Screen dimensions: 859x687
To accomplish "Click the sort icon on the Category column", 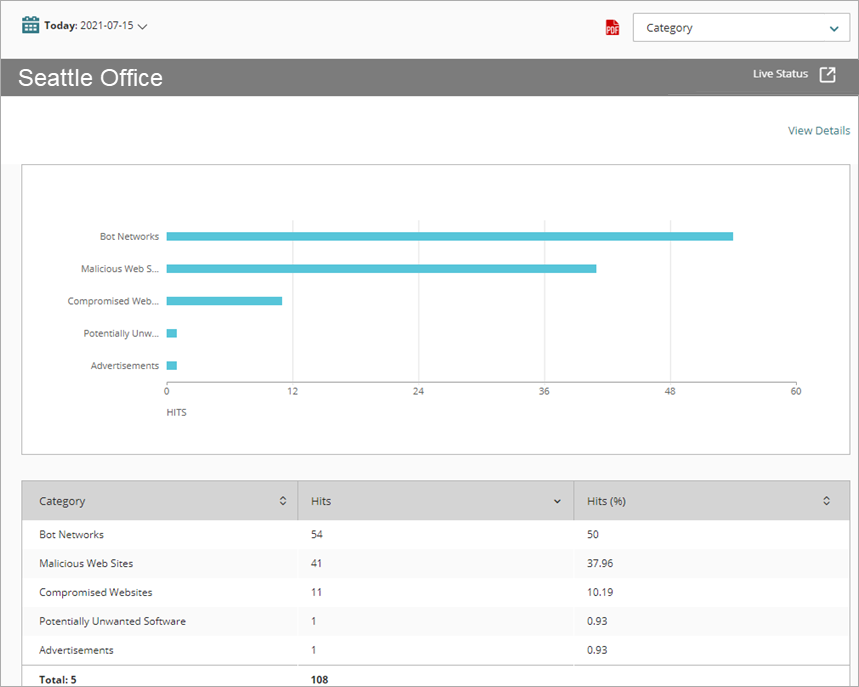I will (283, 500).
